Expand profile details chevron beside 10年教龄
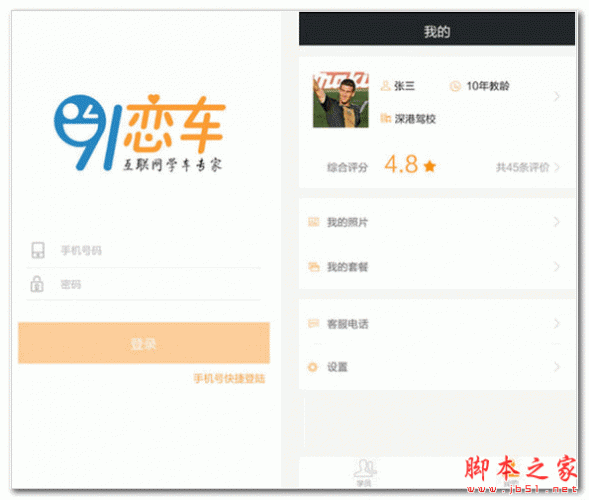The image size is (589, 500). pyautogui.click(x=557, y=96)
